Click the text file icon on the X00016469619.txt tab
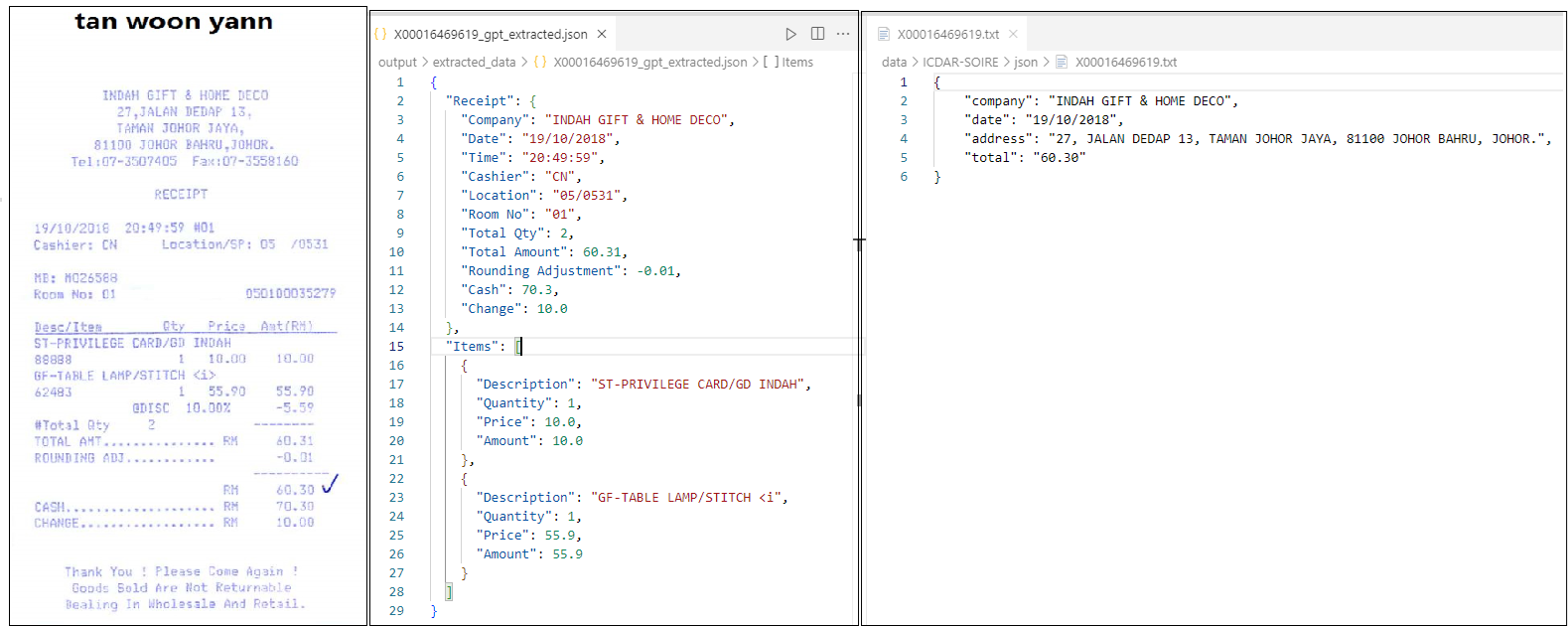Viewport: 1568px width, 626px height. pyautogui.click(x=884, y=34)
